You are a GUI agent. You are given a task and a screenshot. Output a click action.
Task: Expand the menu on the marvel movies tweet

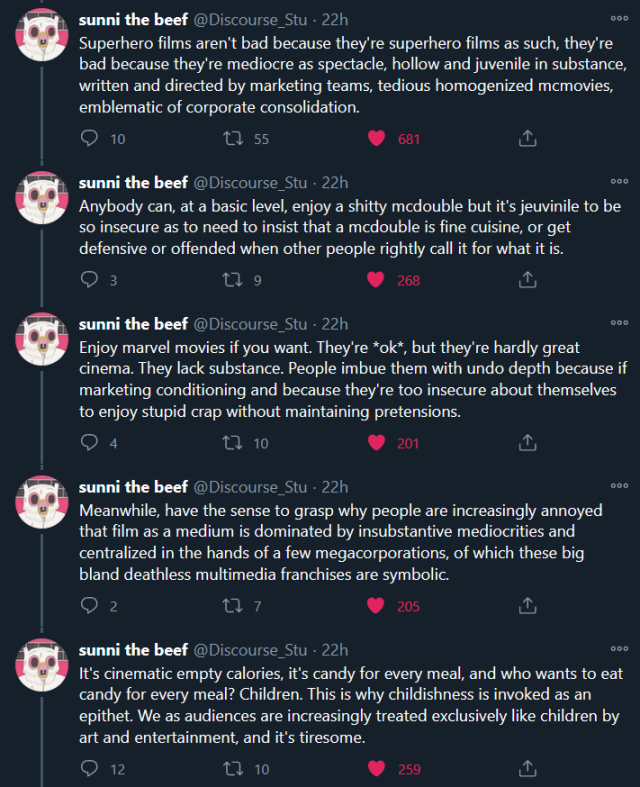(619, 323)
